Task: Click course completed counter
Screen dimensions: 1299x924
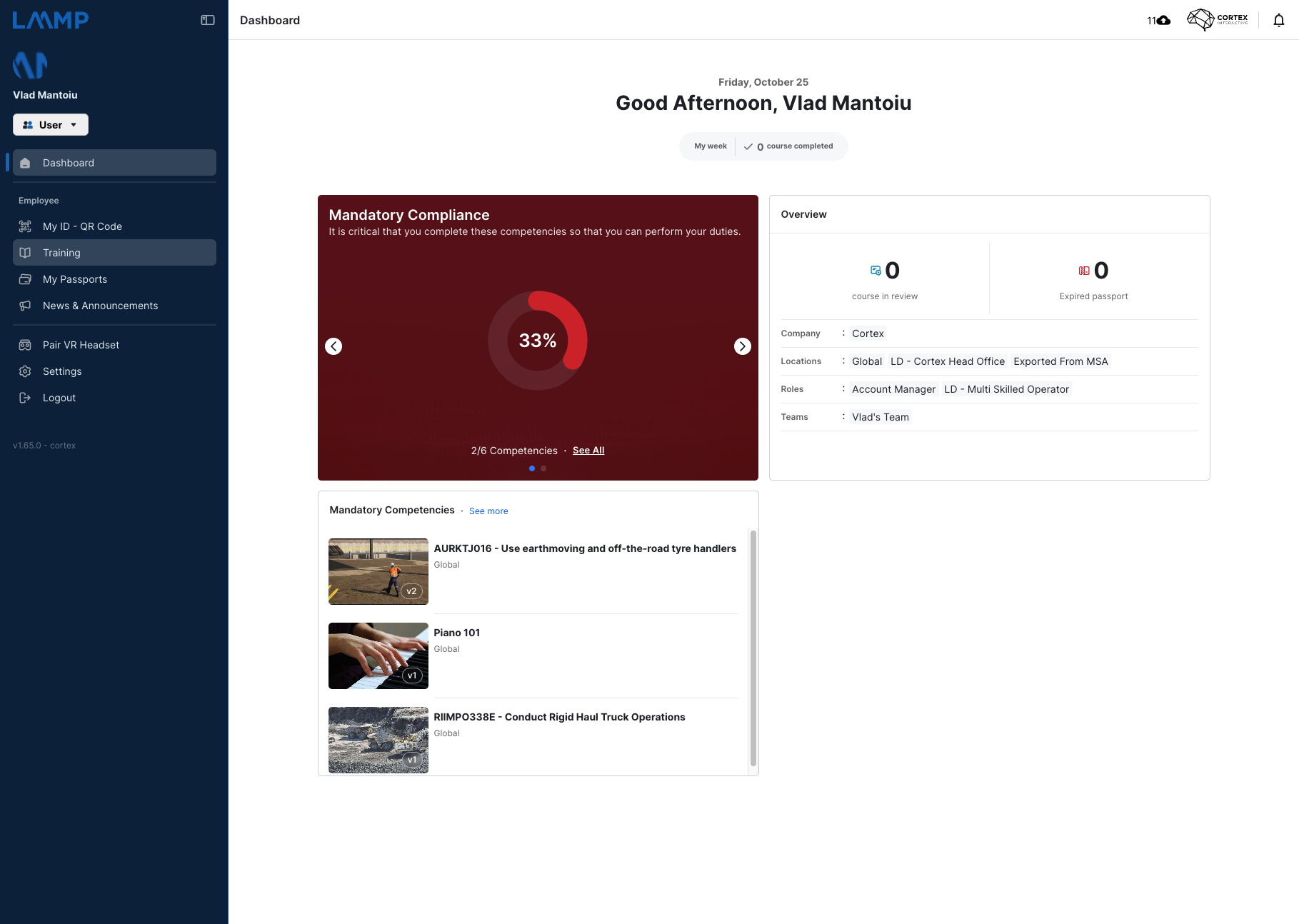Action: pyautogui.click(x=788, y=146)
